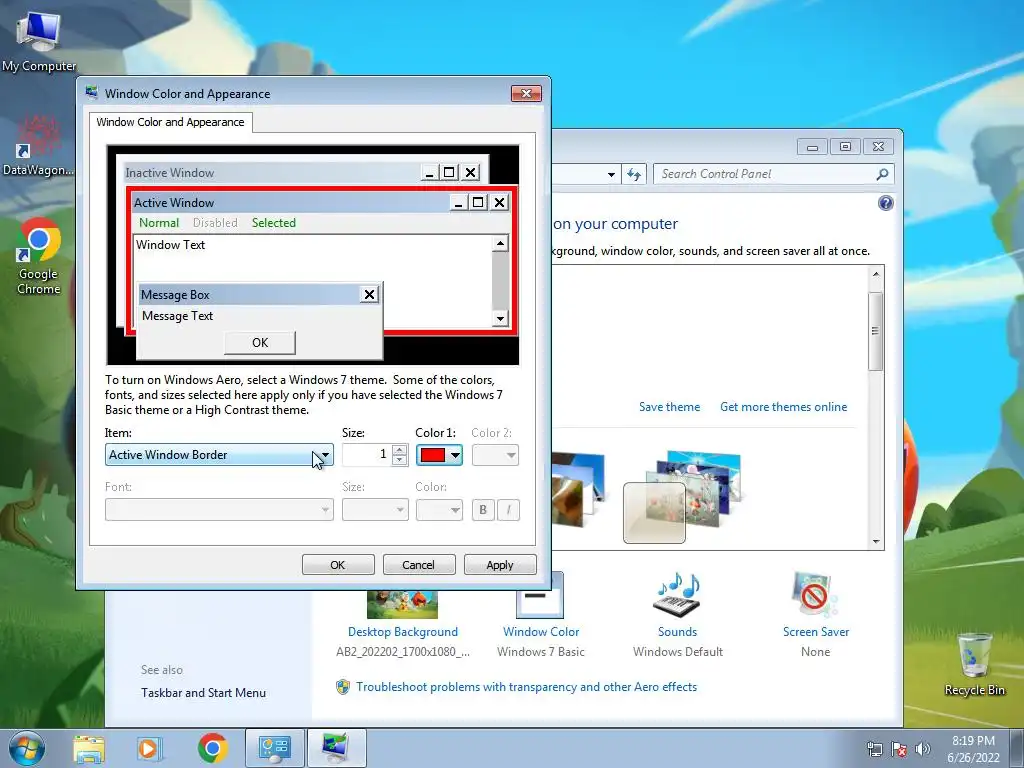Viewport: 1024px width, 768px height.
Task: Switch to Personalization taskbar window button
Action: pyautogui.click(x=336, y=748)
